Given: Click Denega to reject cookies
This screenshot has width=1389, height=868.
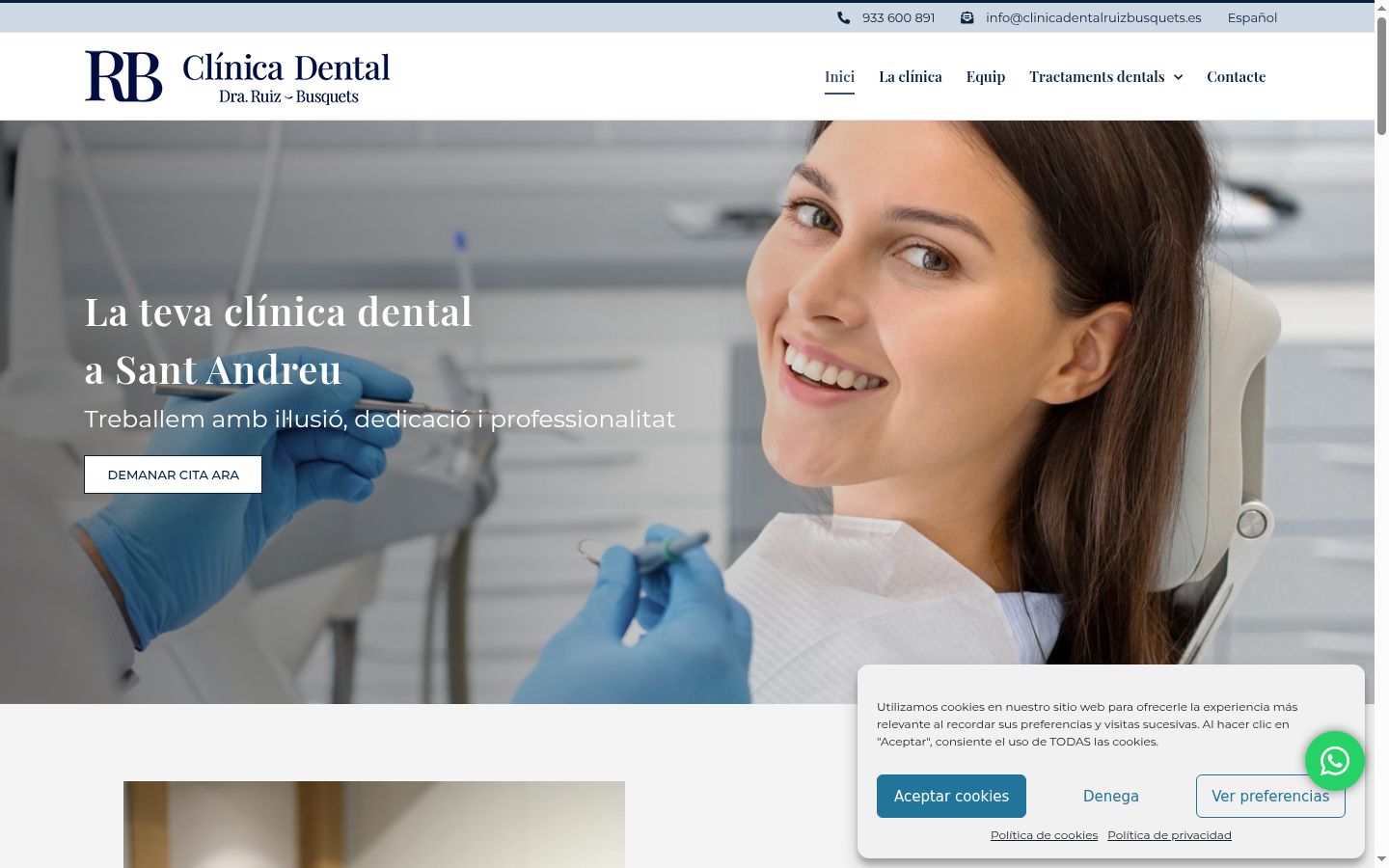Looking at the screenshot, I should point(1111,796).
